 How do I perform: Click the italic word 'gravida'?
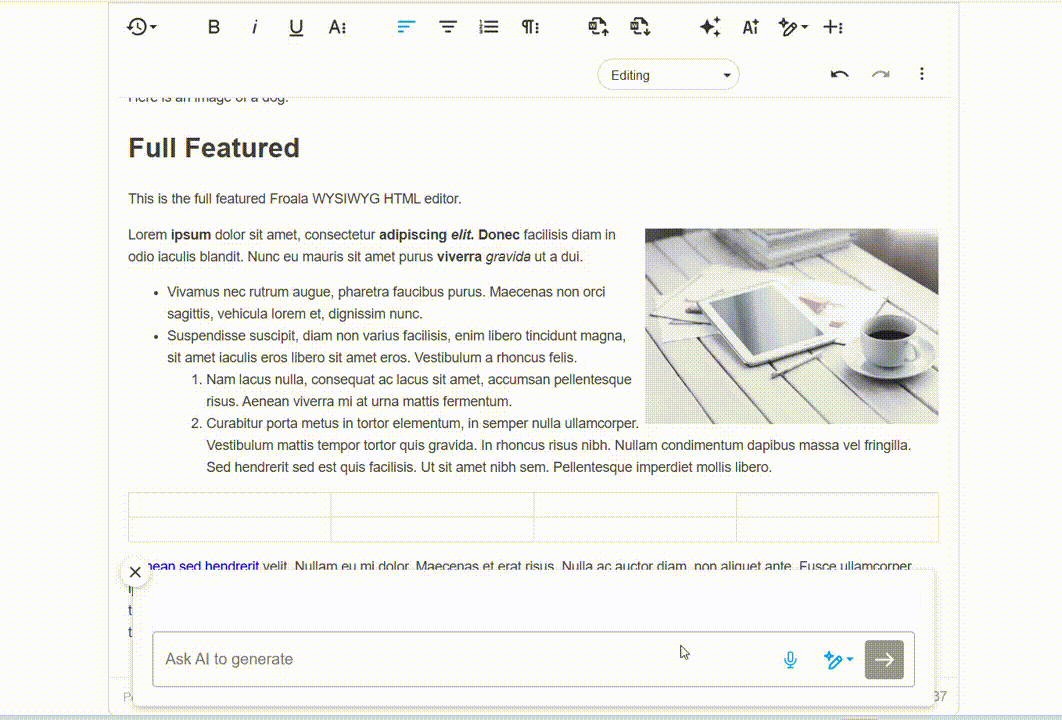(508, 257)
